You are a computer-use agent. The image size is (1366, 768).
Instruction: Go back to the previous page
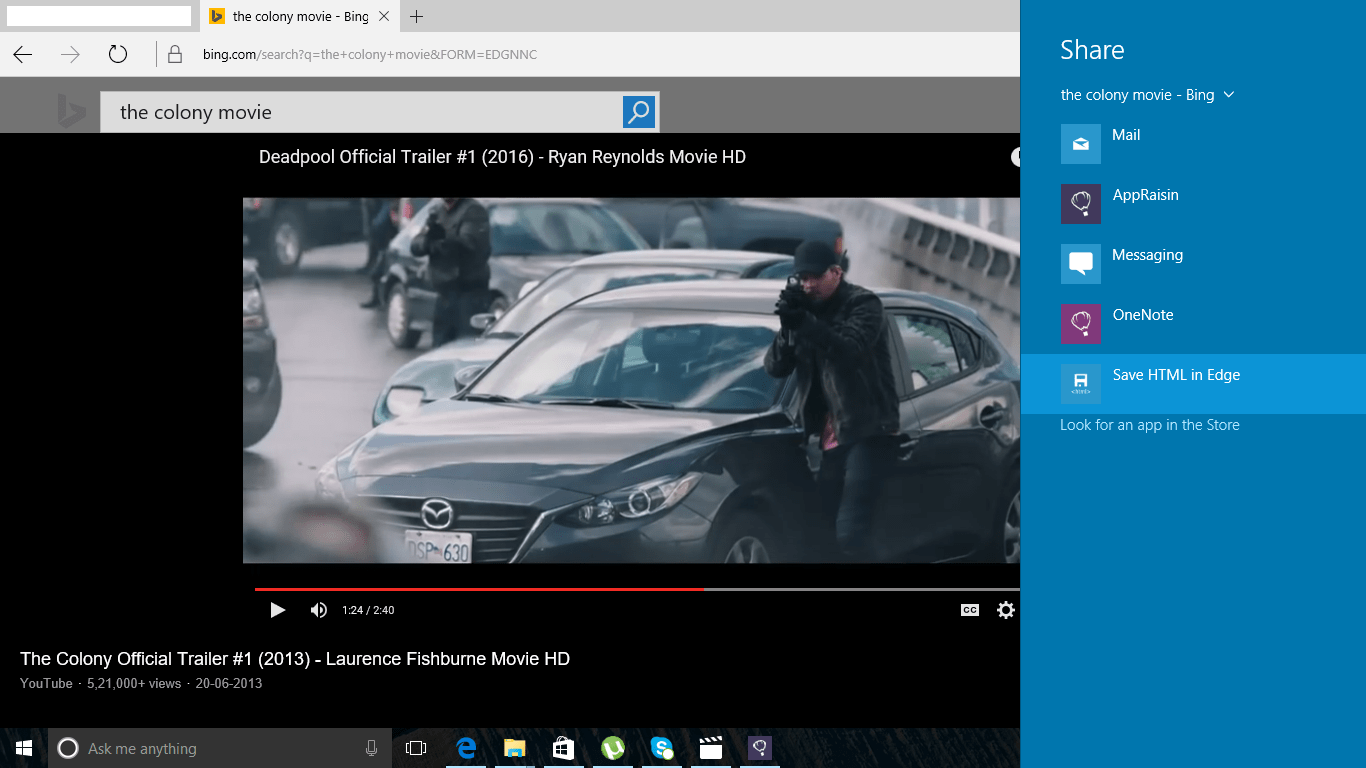23,55
